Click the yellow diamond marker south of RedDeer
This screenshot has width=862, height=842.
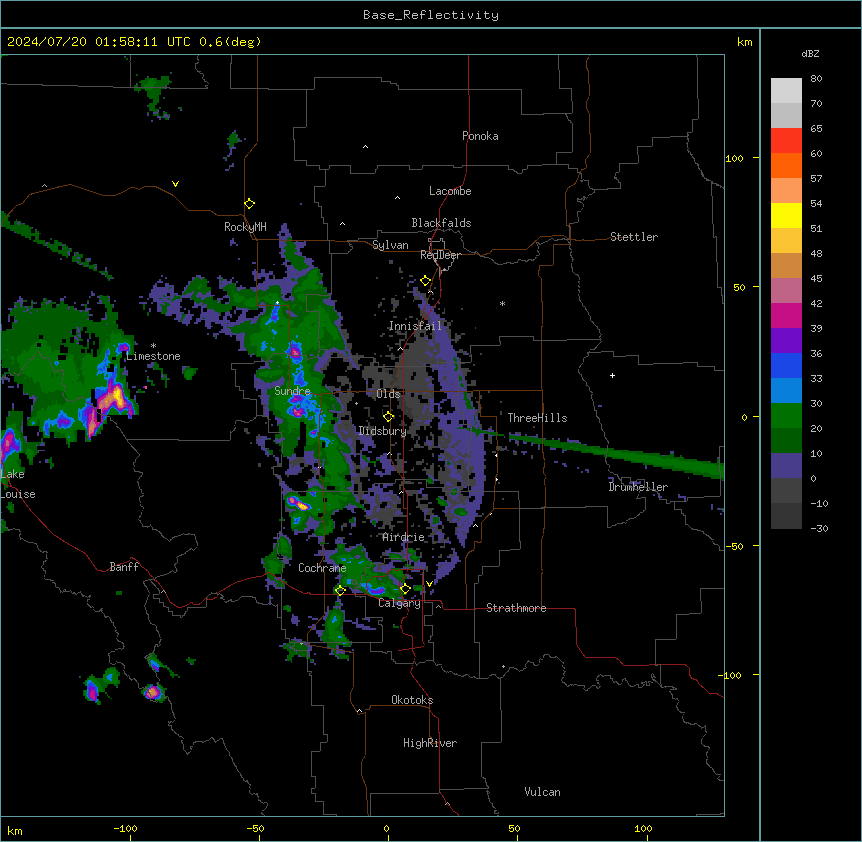426,281
